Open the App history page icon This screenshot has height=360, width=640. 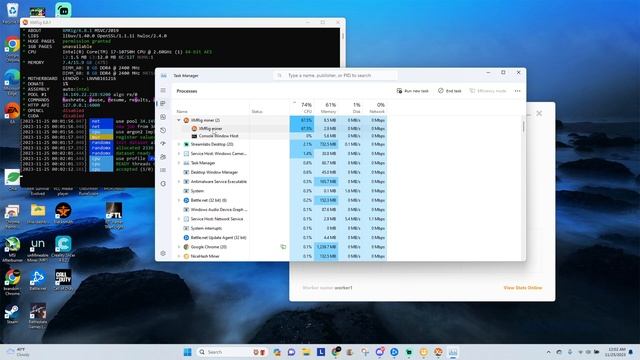pyautogui.click(x=163, y=131)
